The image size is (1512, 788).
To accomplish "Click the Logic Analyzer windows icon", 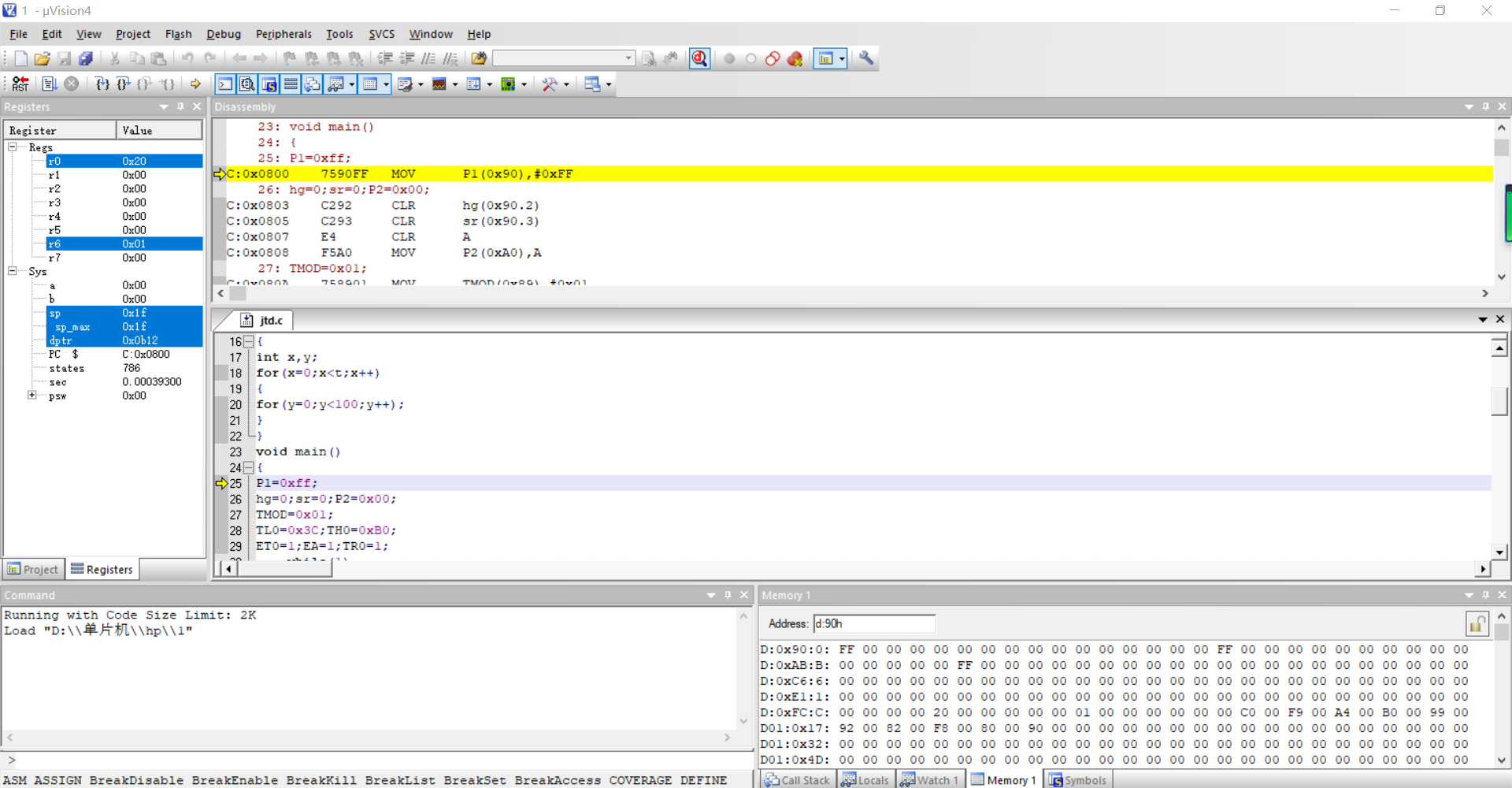I will tap(439, 84).
